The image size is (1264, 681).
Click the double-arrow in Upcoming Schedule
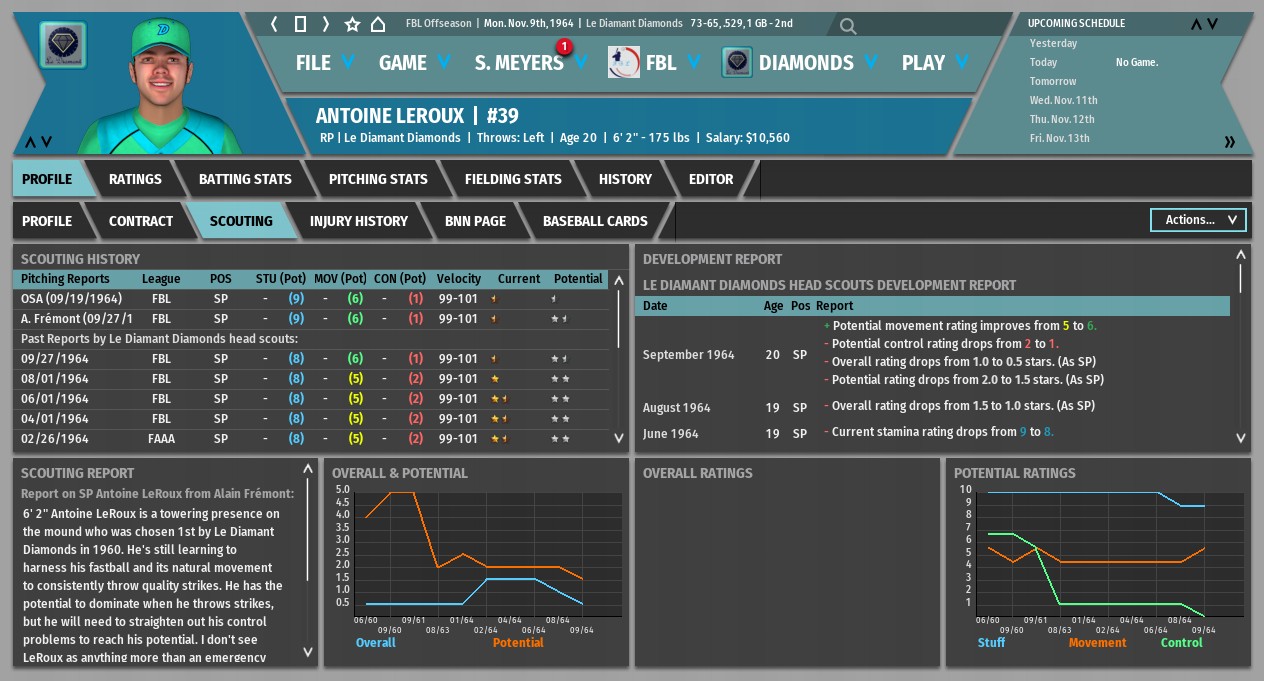pyautogui.click(x=1230, y=142)
